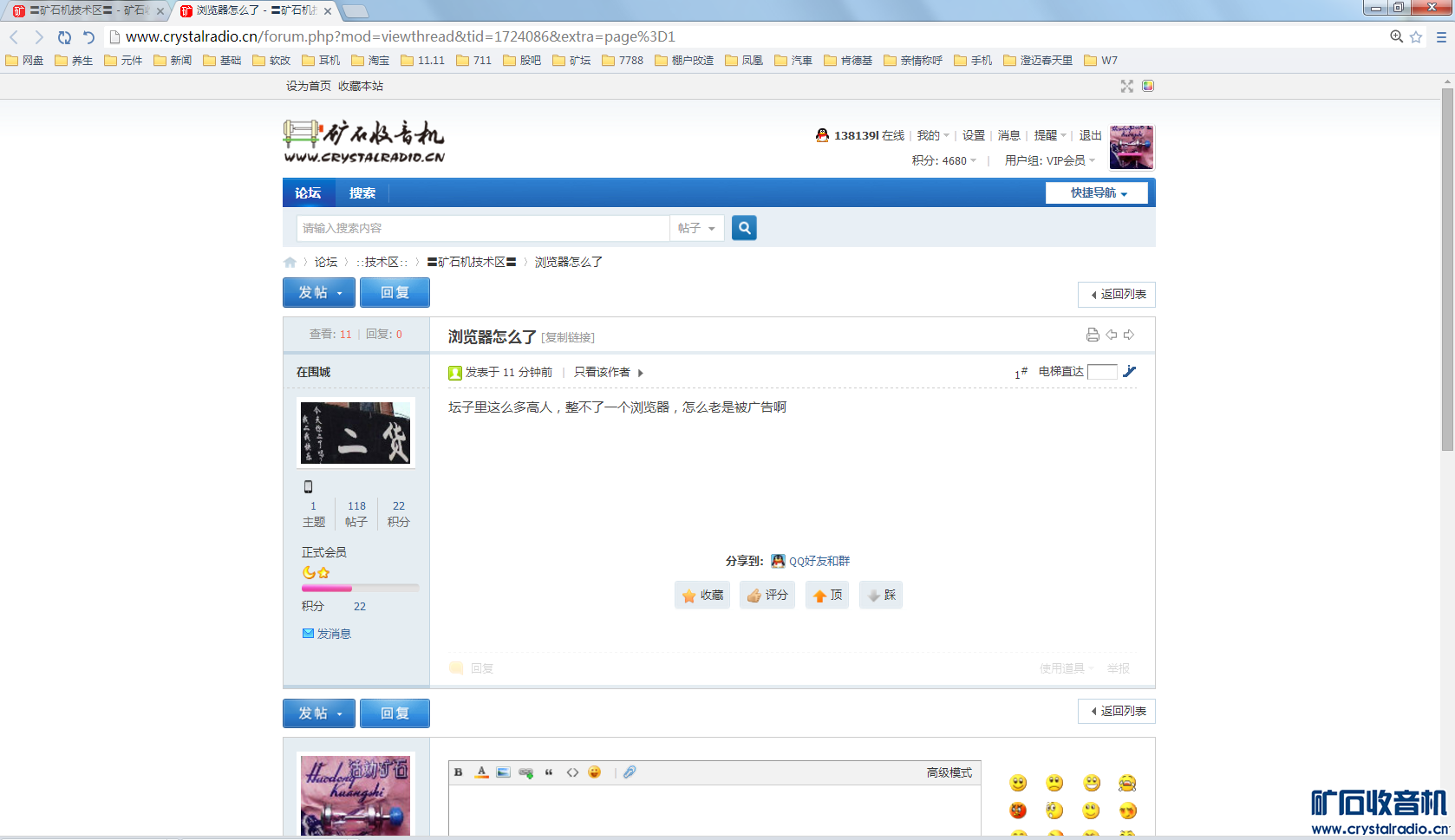Screen dimensions: 1455x840
Task: Toggle 只看该作者 author-only view
Action: [602, 372]
